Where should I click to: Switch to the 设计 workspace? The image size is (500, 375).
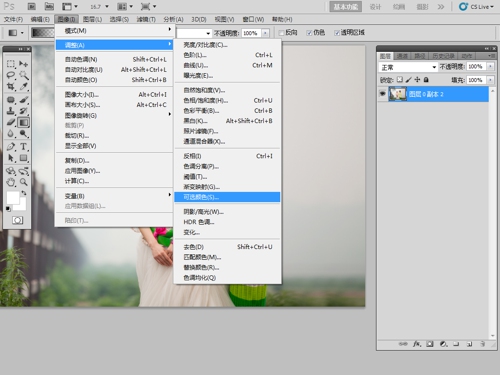tap(375, 7)
